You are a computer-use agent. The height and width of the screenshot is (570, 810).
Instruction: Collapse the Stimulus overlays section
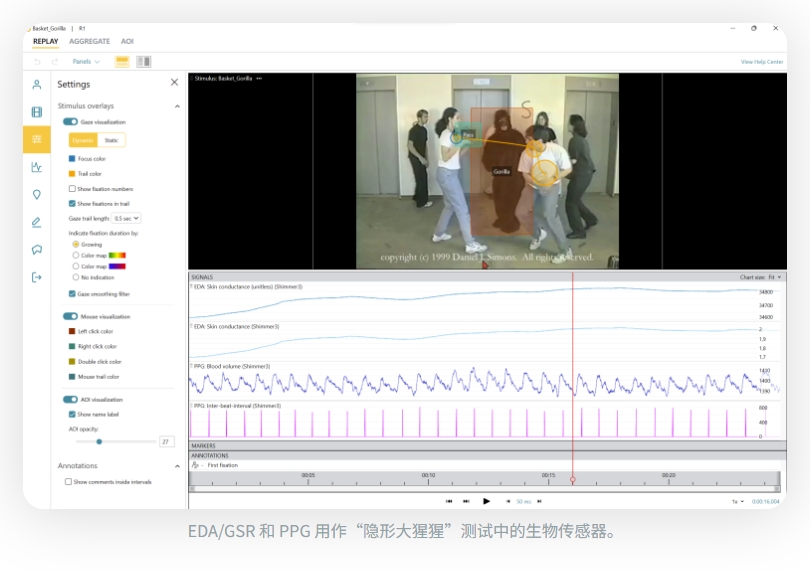177,106
